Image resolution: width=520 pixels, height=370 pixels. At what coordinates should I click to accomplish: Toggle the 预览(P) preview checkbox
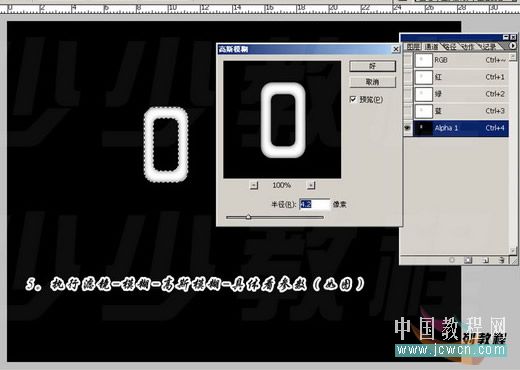(x=353, y=99)
